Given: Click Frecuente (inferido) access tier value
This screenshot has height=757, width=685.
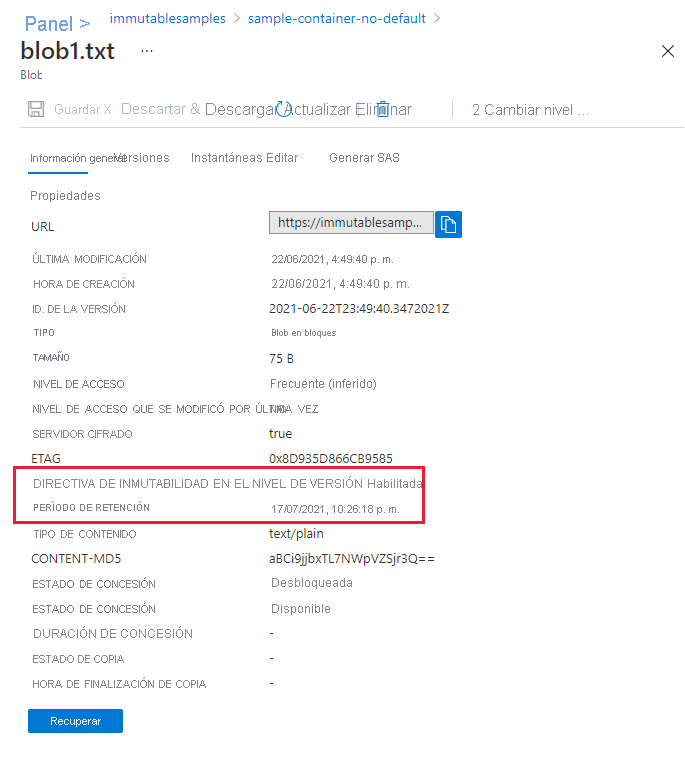Looking at the screenshot, I should tap(323, 384).
